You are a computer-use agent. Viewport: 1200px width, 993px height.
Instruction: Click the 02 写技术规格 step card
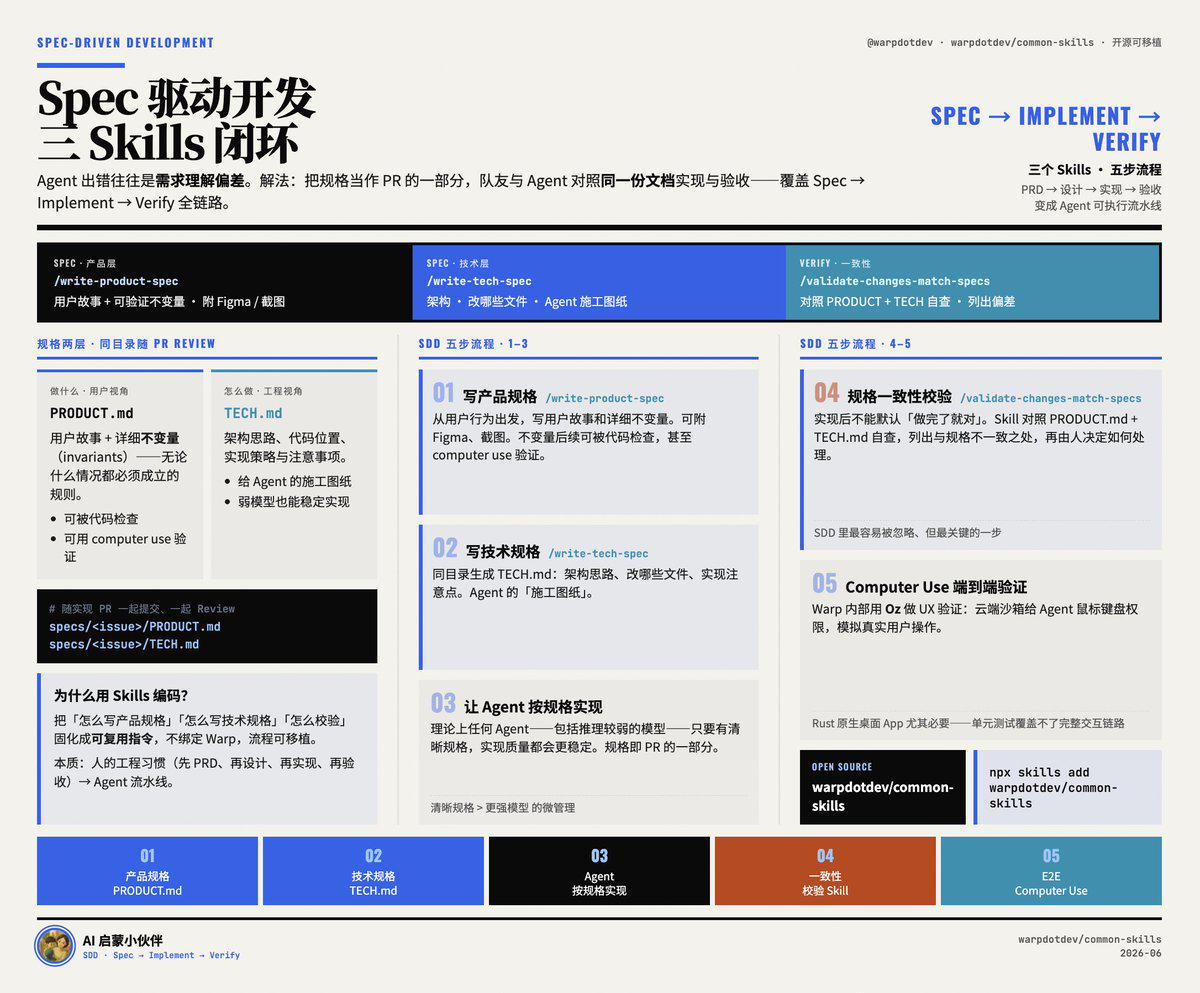589,597
